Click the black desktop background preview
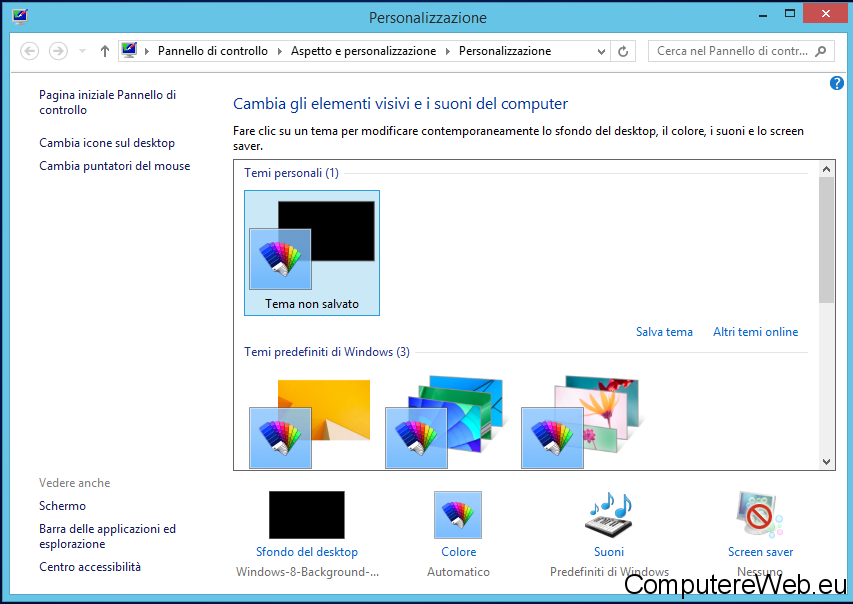Viewport: 853px width, 604px height. tap(307, 515)
